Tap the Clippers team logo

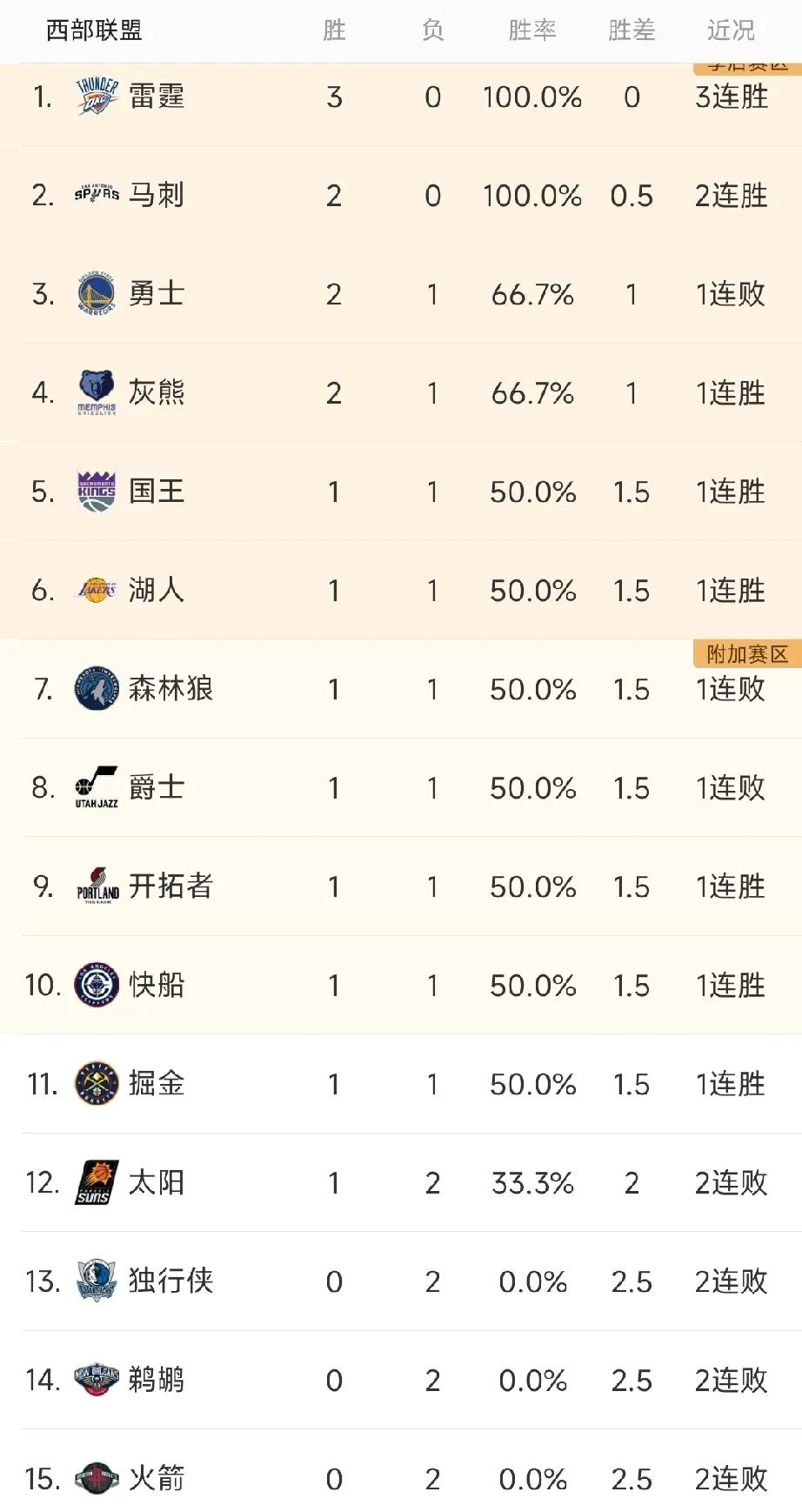click(x=97, y=985)
